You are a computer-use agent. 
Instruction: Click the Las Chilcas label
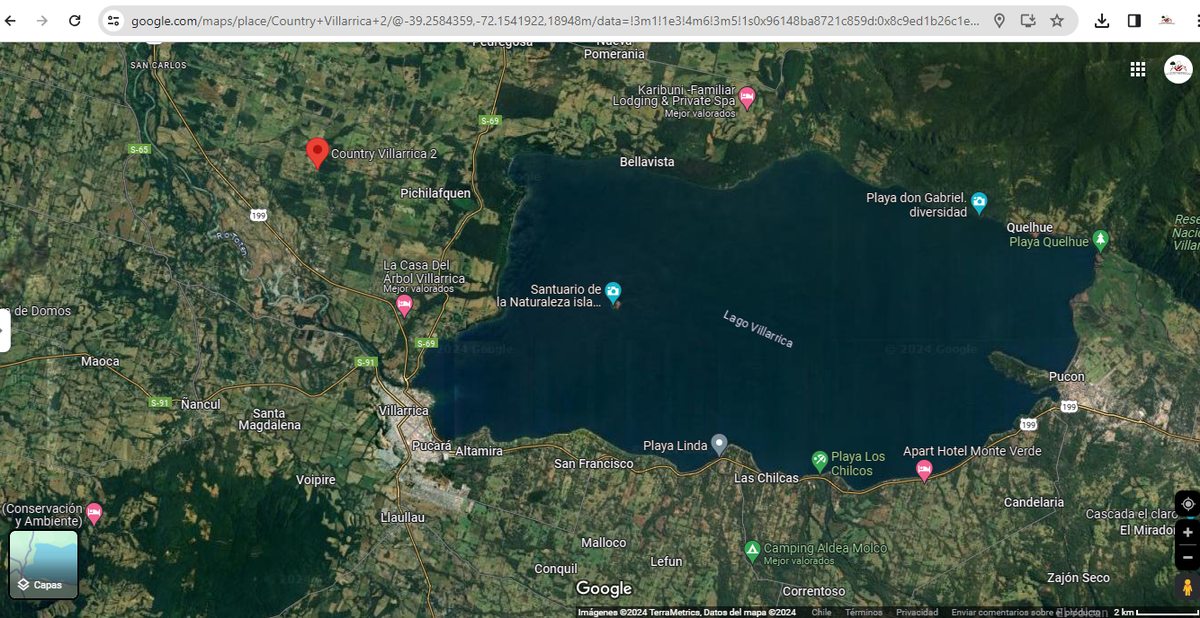click(x=766, y=478)
